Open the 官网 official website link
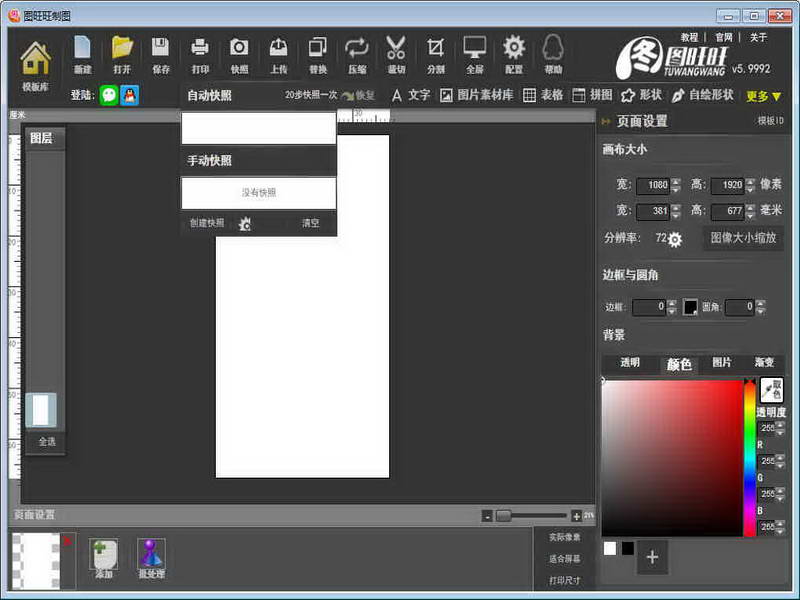Viewport: 800px width, 600px height. pyautogui.click(x=723, y=37)
